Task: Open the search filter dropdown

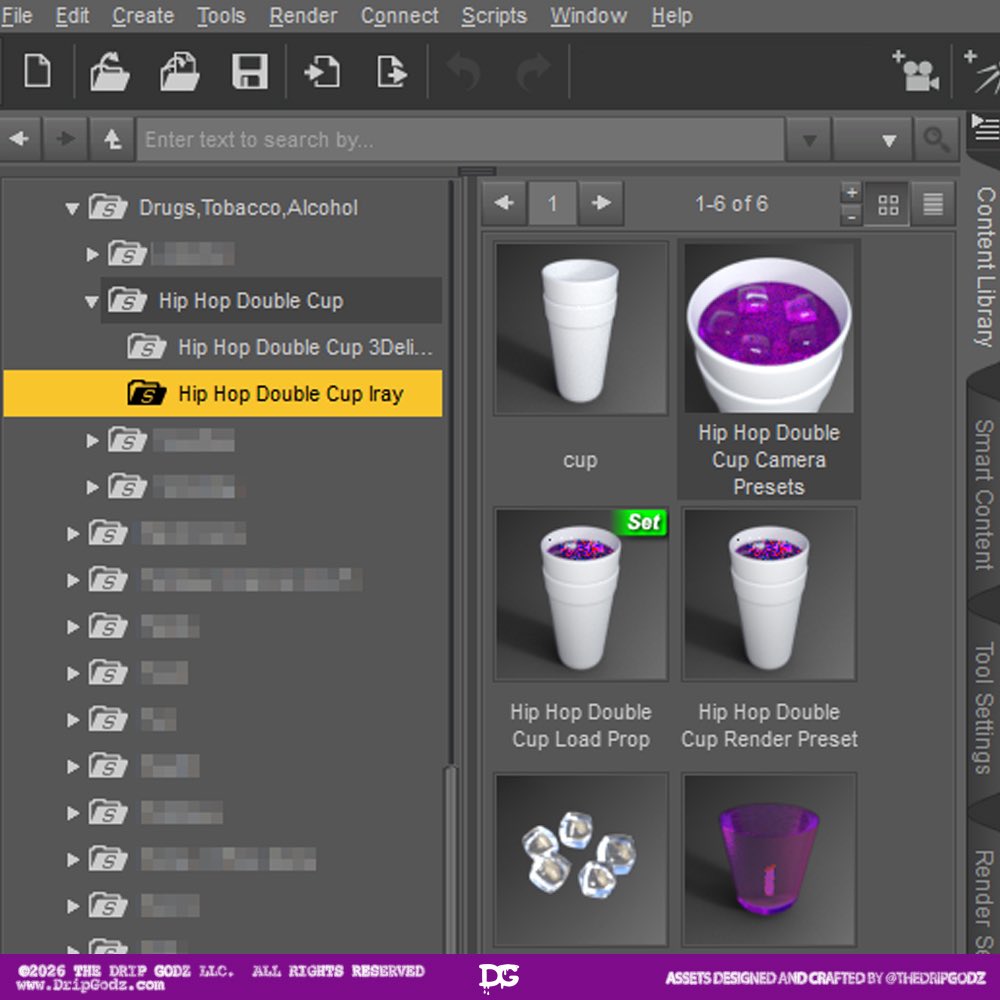Action: tap(872, 139)
